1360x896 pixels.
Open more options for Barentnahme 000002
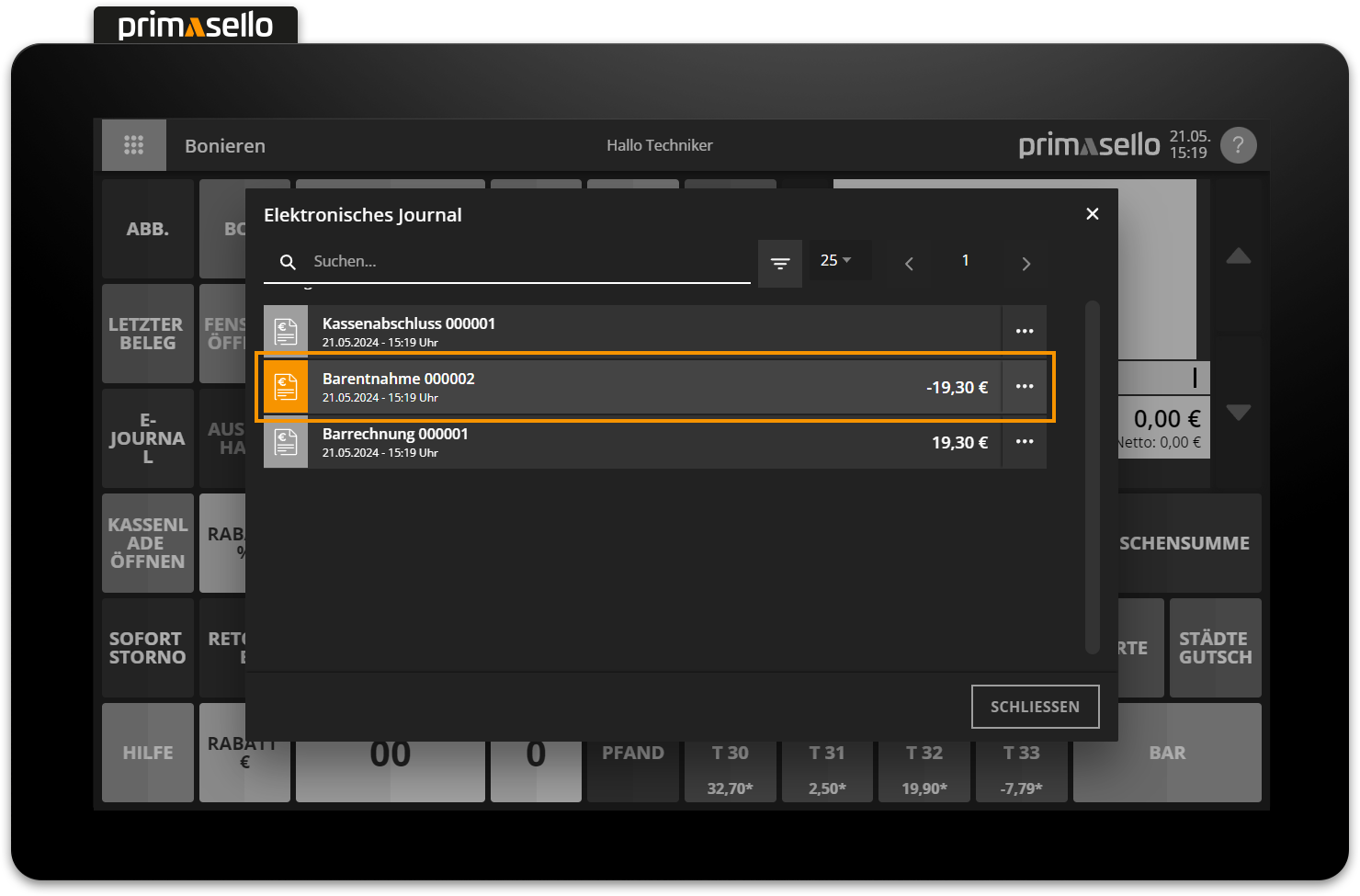(x=1025, y=387)
